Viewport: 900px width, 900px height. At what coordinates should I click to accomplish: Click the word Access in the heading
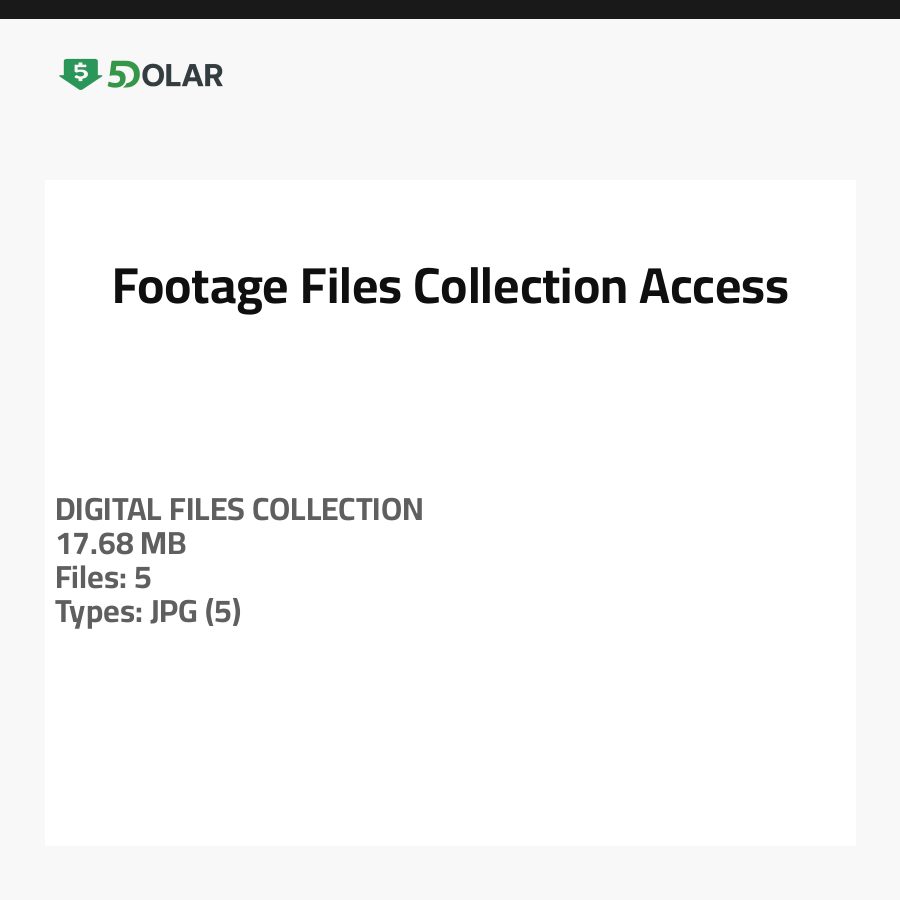(x=714, y=287)
